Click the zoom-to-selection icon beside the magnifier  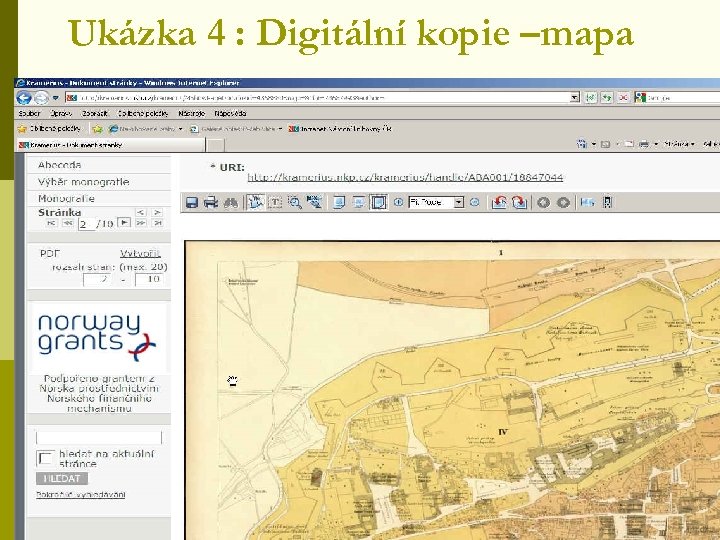(314, 202)
